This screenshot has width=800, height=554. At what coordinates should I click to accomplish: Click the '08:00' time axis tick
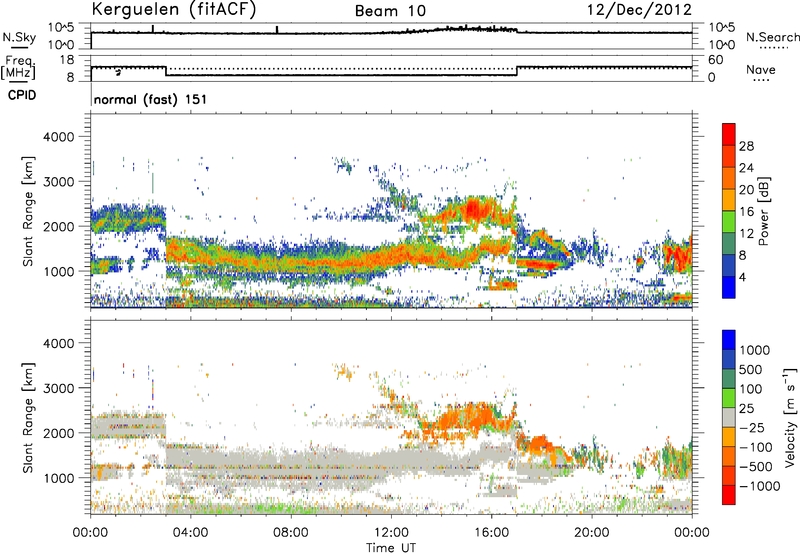[290, 533]
